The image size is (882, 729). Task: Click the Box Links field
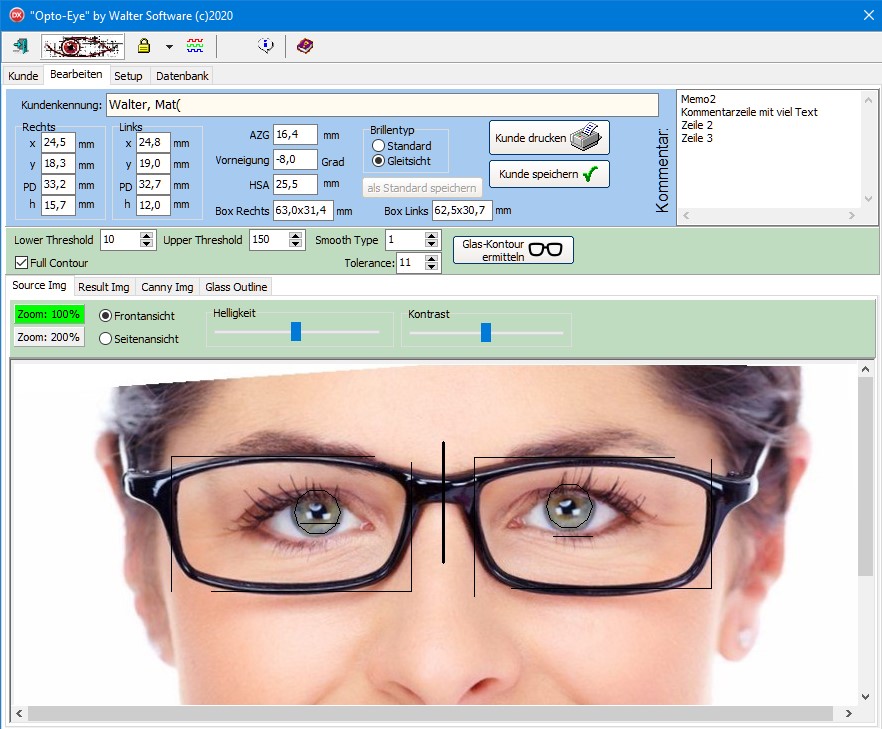coord(462,211)
